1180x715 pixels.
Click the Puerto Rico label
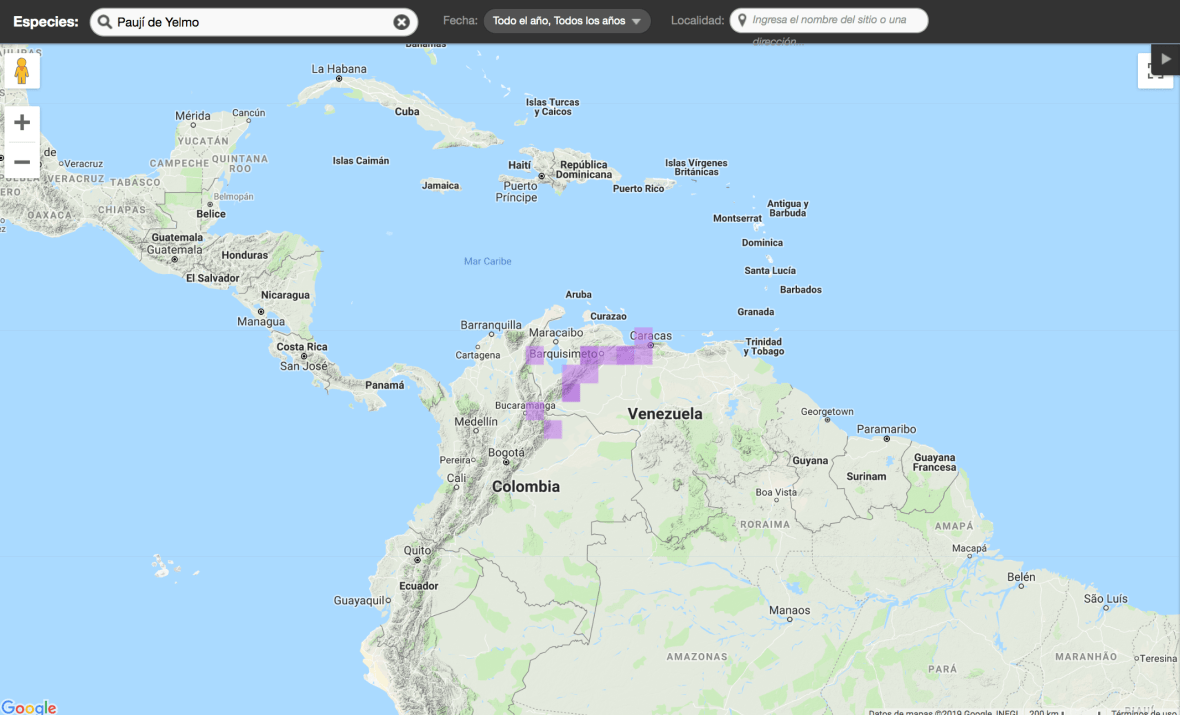coord(638,189)
